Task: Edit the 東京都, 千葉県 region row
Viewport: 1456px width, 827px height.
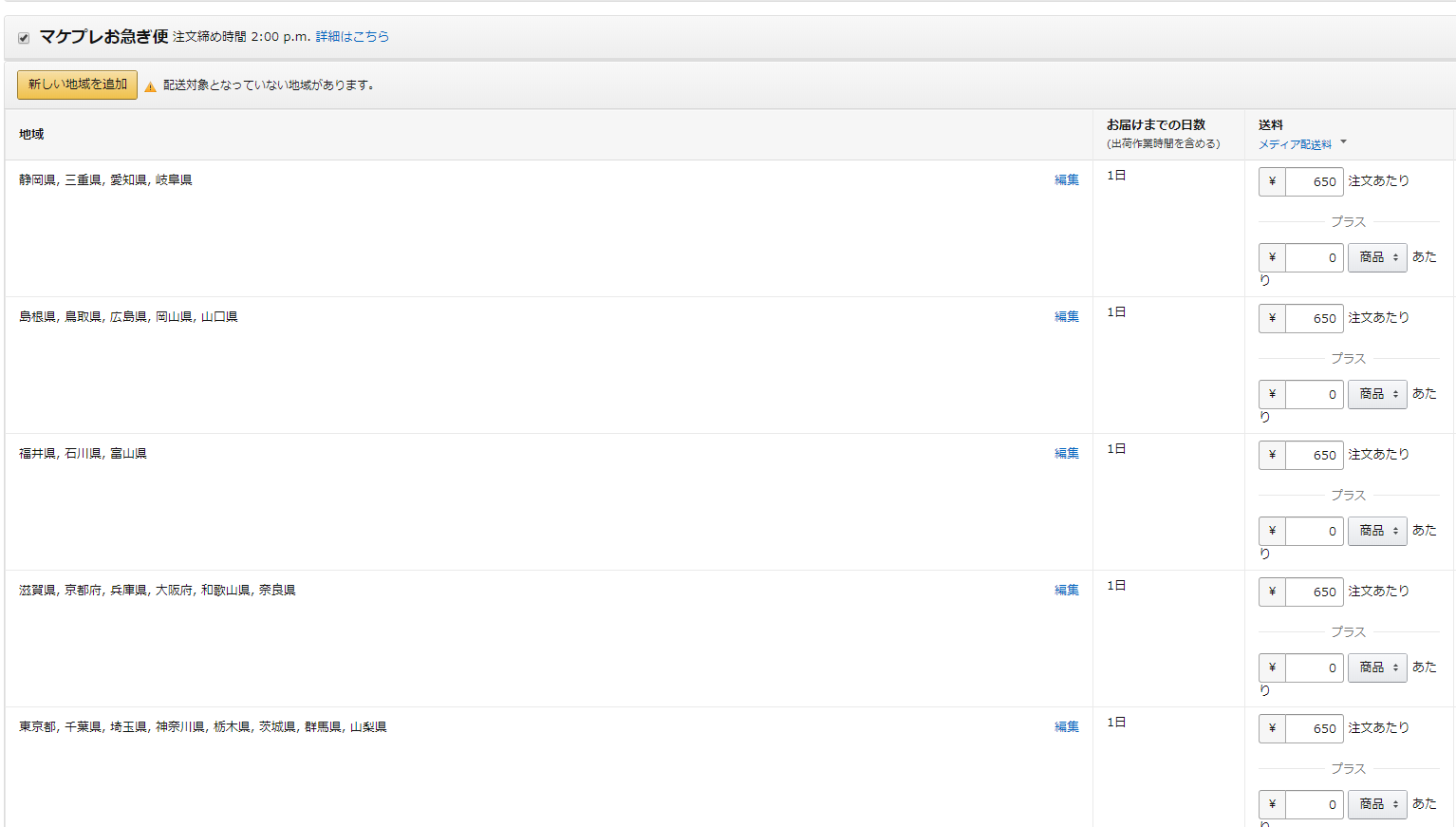Action: pyautogui.click(x=1066, y=726)
